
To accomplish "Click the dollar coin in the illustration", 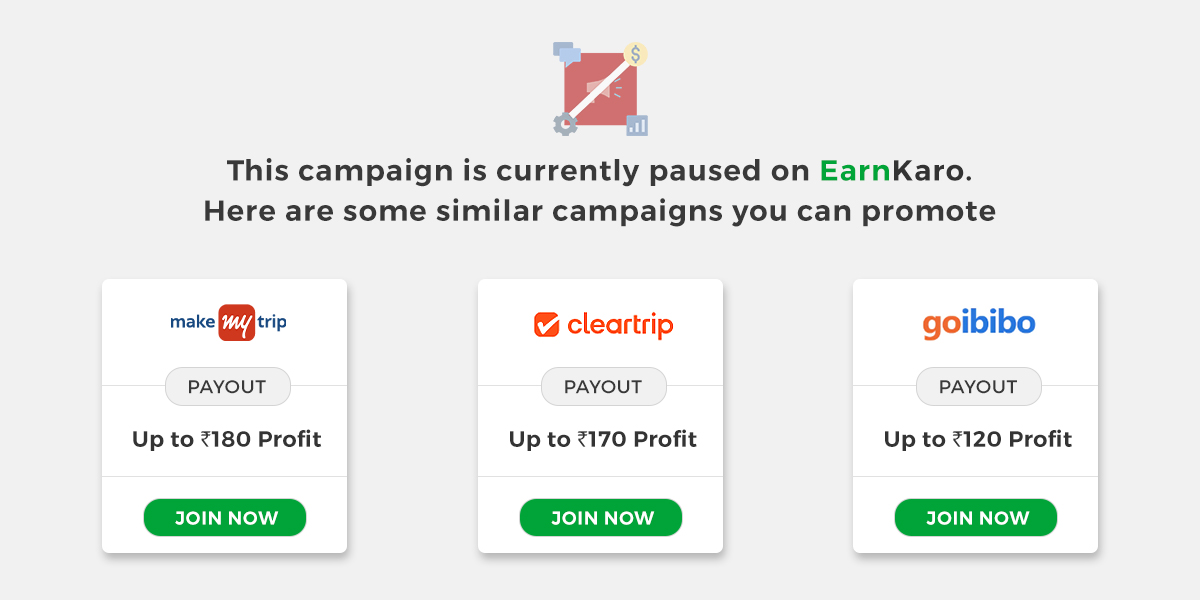I will 637,52.
